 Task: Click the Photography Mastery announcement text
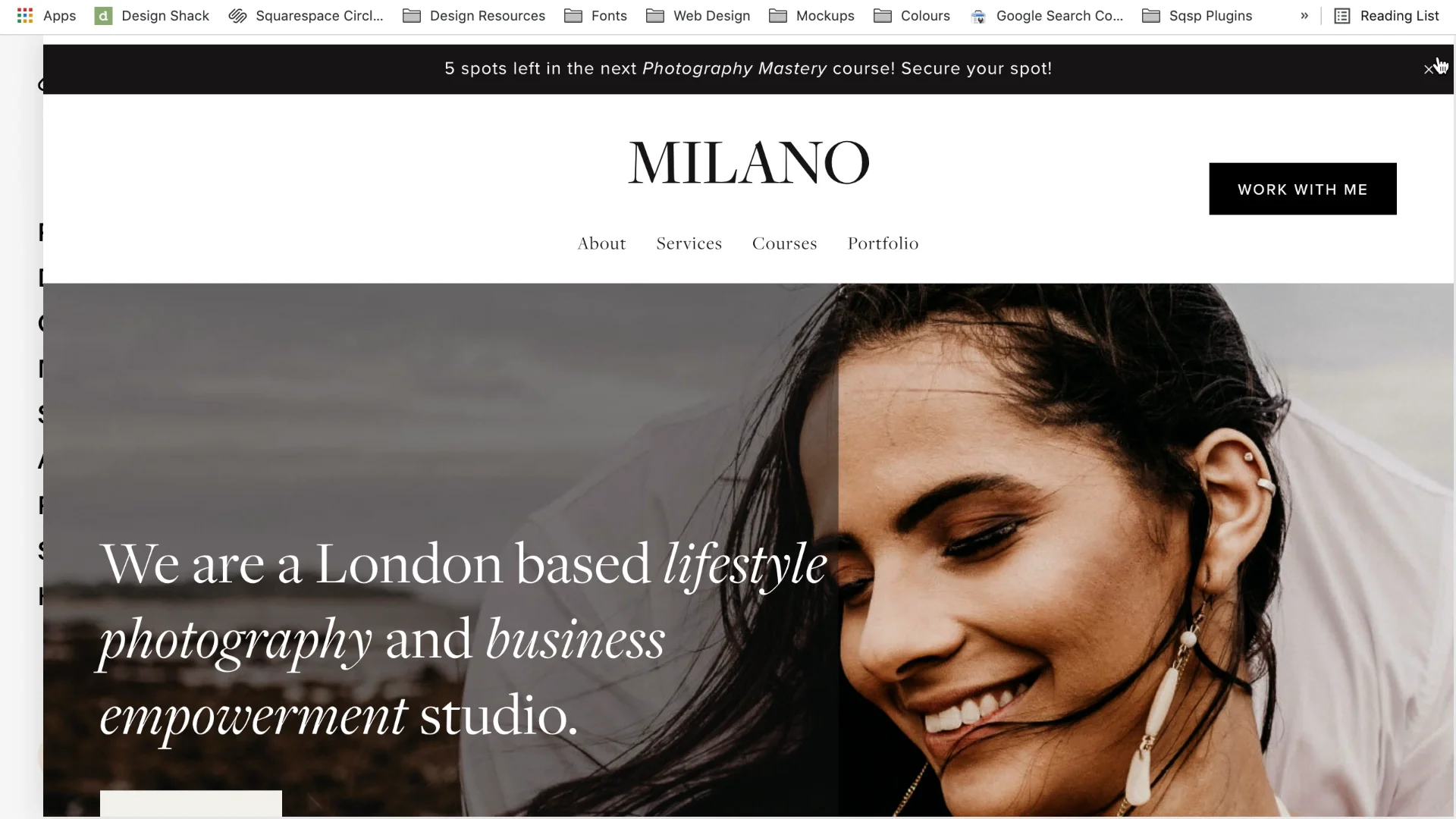click(734, 68)
